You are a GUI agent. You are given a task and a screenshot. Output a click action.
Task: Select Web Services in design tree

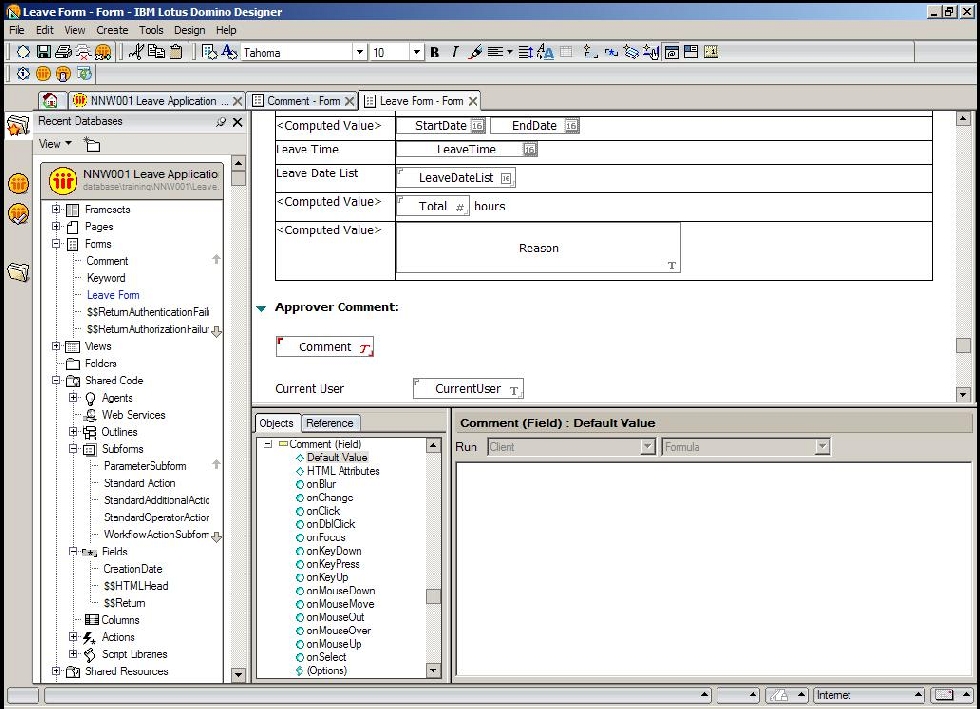click(x=133, y=415)
